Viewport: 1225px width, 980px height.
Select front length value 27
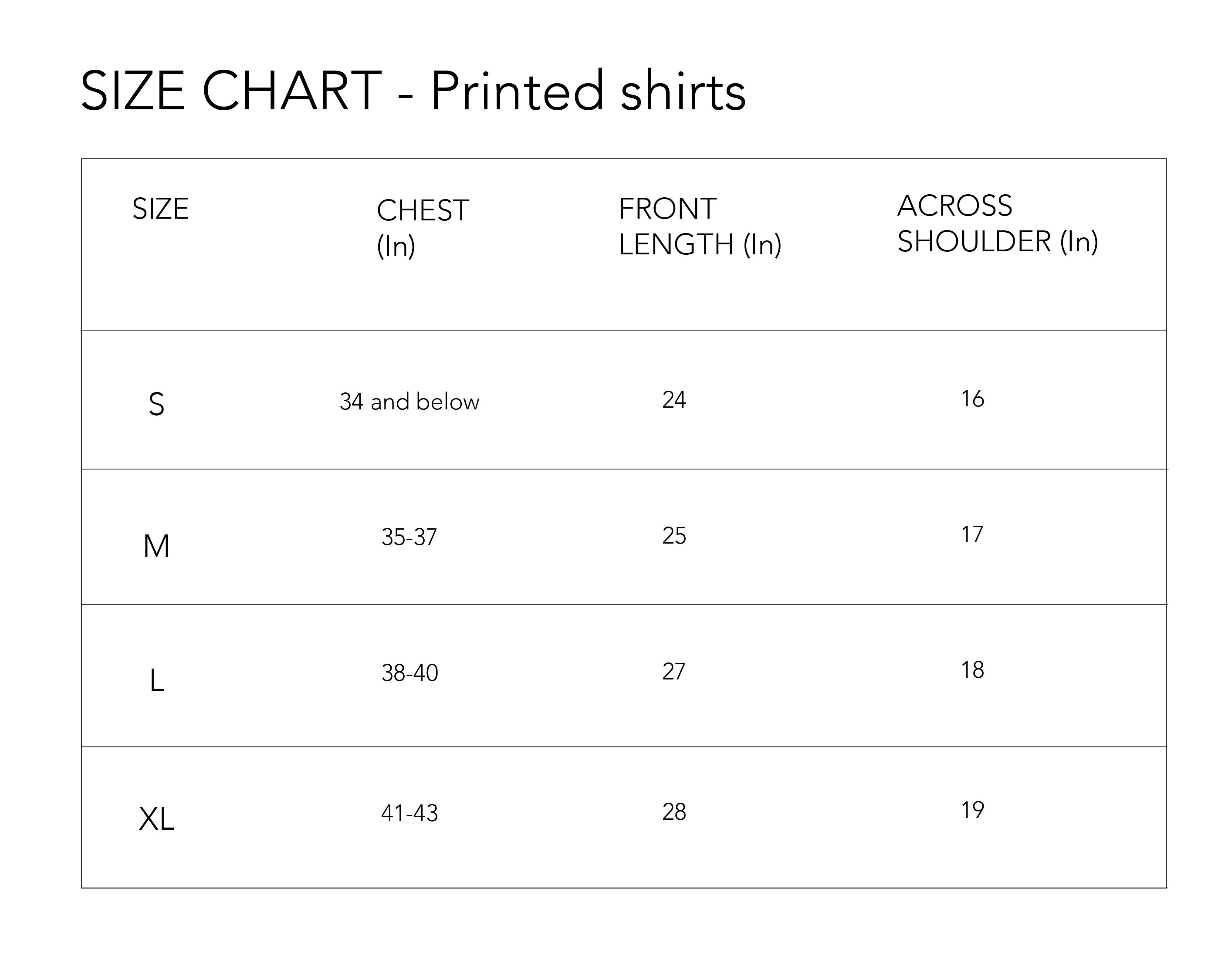[x=673, y=672]
